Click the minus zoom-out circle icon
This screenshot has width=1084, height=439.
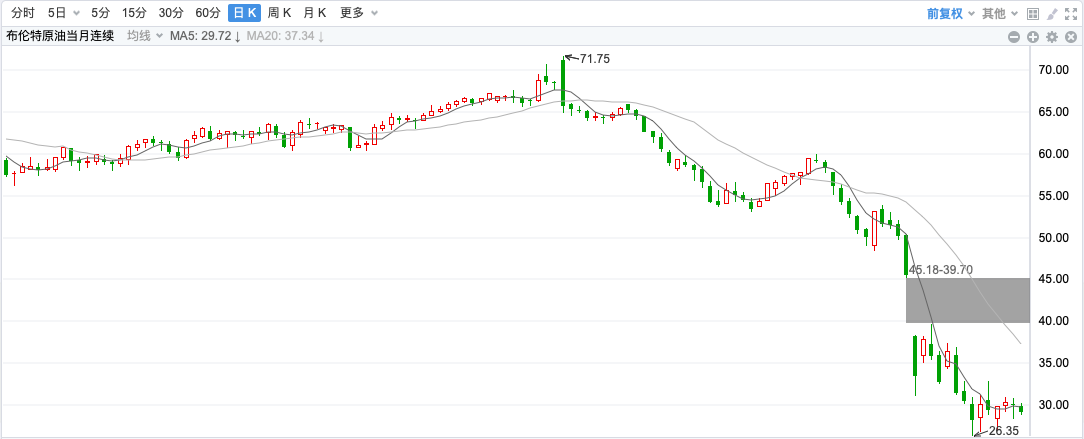1013,37
